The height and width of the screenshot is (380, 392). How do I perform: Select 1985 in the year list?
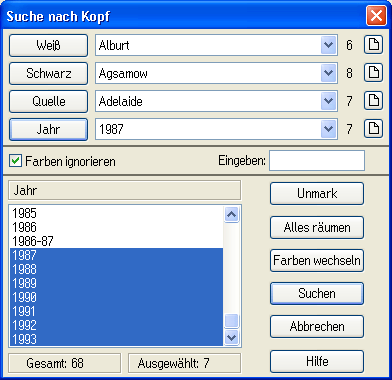(116, 213)
